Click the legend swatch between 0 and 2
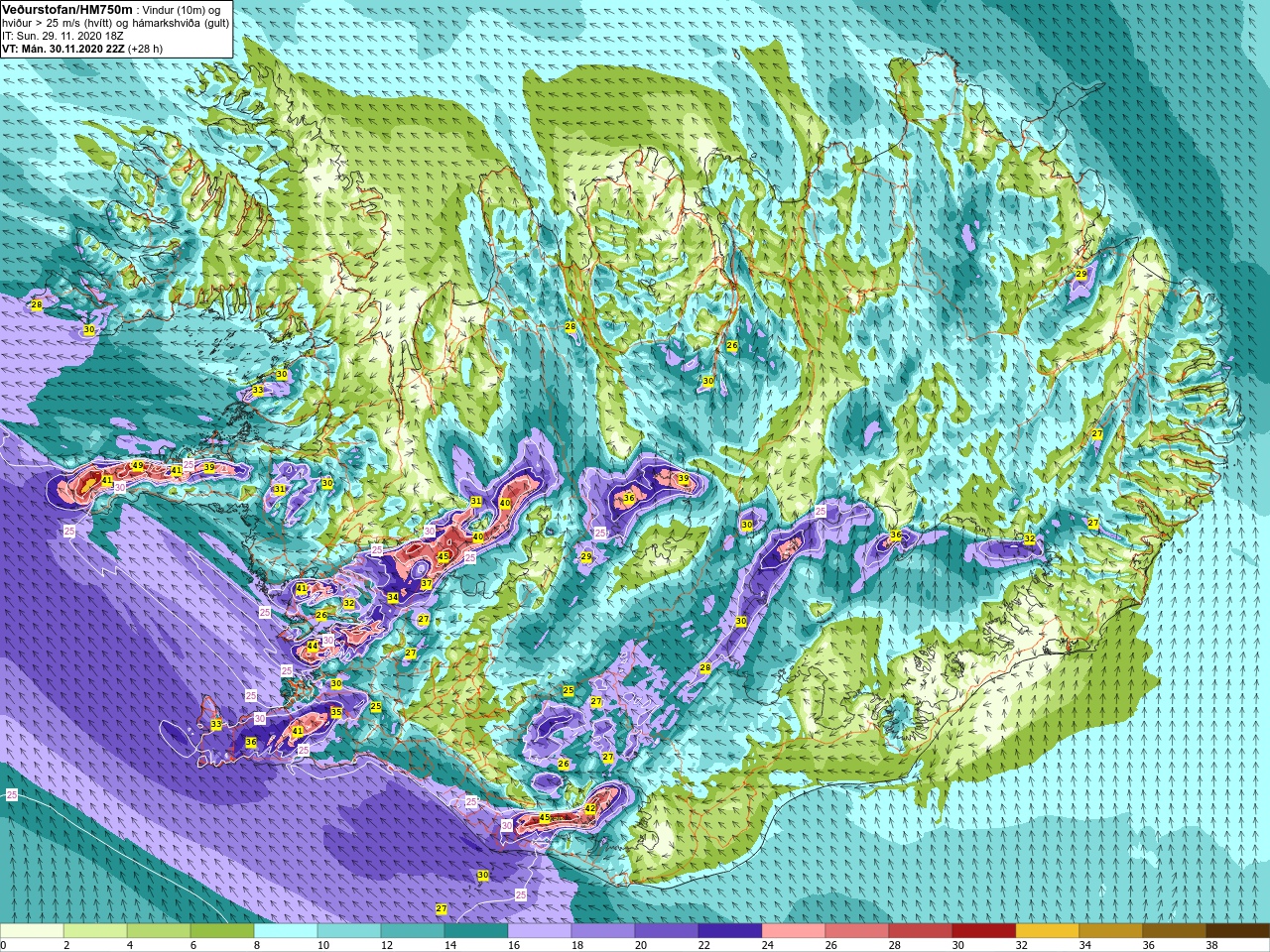The height and width of the screenshot is (952, 1270). tap(32, 931)
